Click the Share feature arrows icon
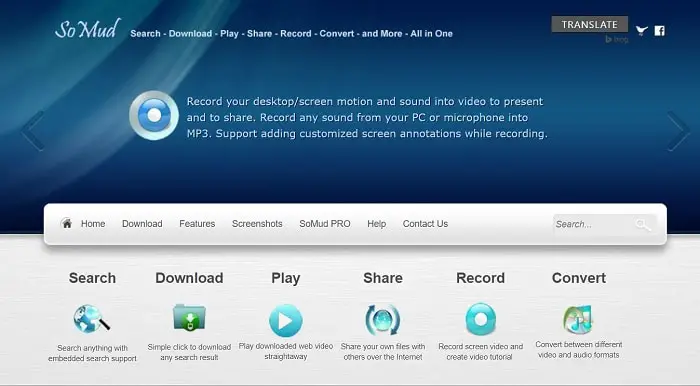 (x=383, y=320)
